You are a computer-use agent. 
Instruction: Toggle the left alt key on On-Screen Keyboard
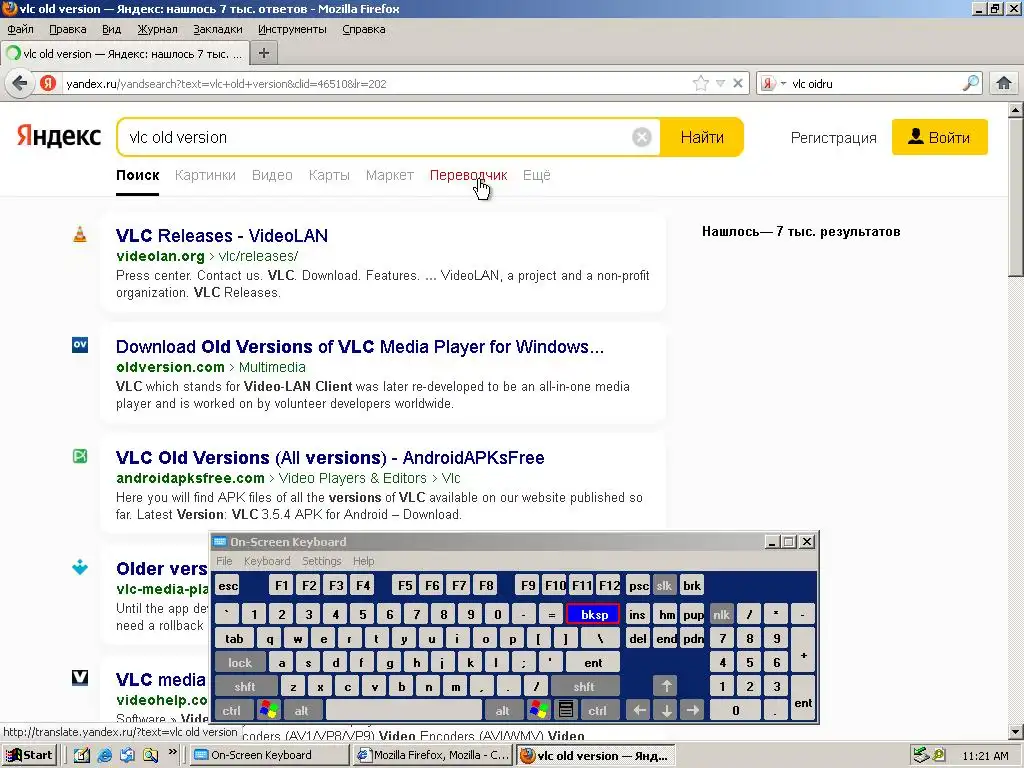301,711
